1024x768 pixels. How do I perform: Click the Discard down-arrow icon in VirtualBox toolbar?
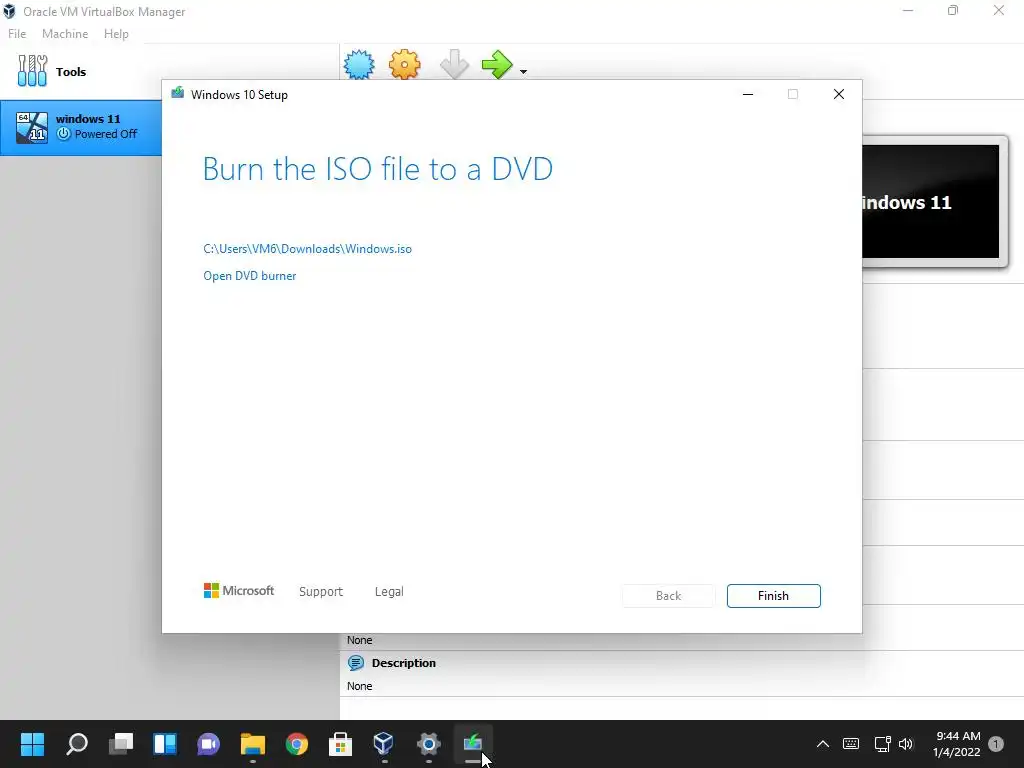point(454,65)
